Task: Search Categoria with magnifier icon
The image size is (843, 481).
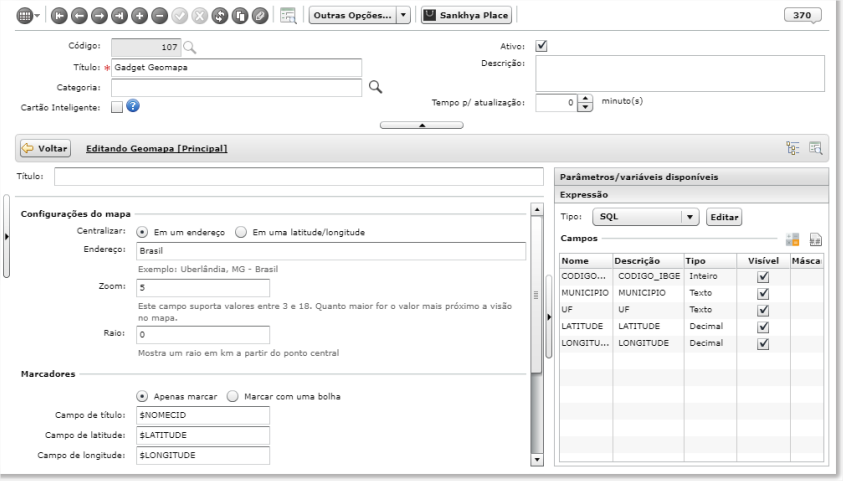Action: tap(375, 87)
